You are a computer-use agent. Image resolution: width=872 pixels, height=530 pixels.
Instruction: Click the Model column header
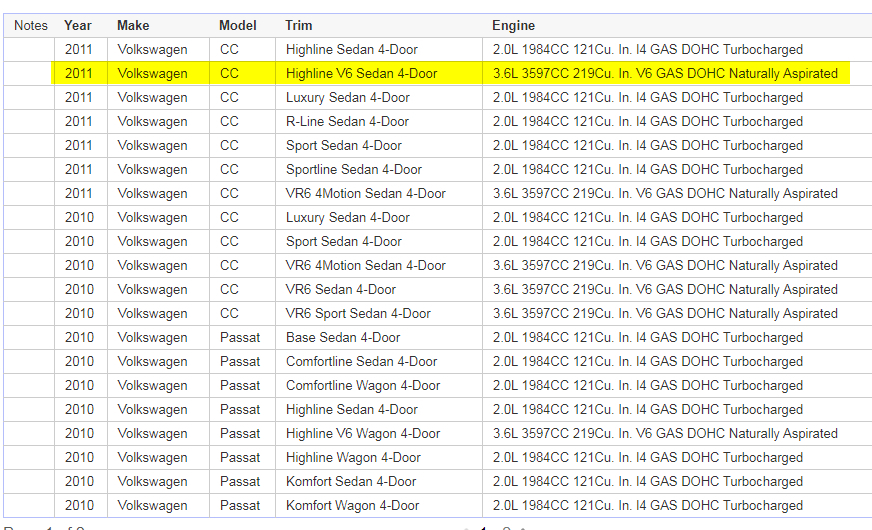[238, 25]
